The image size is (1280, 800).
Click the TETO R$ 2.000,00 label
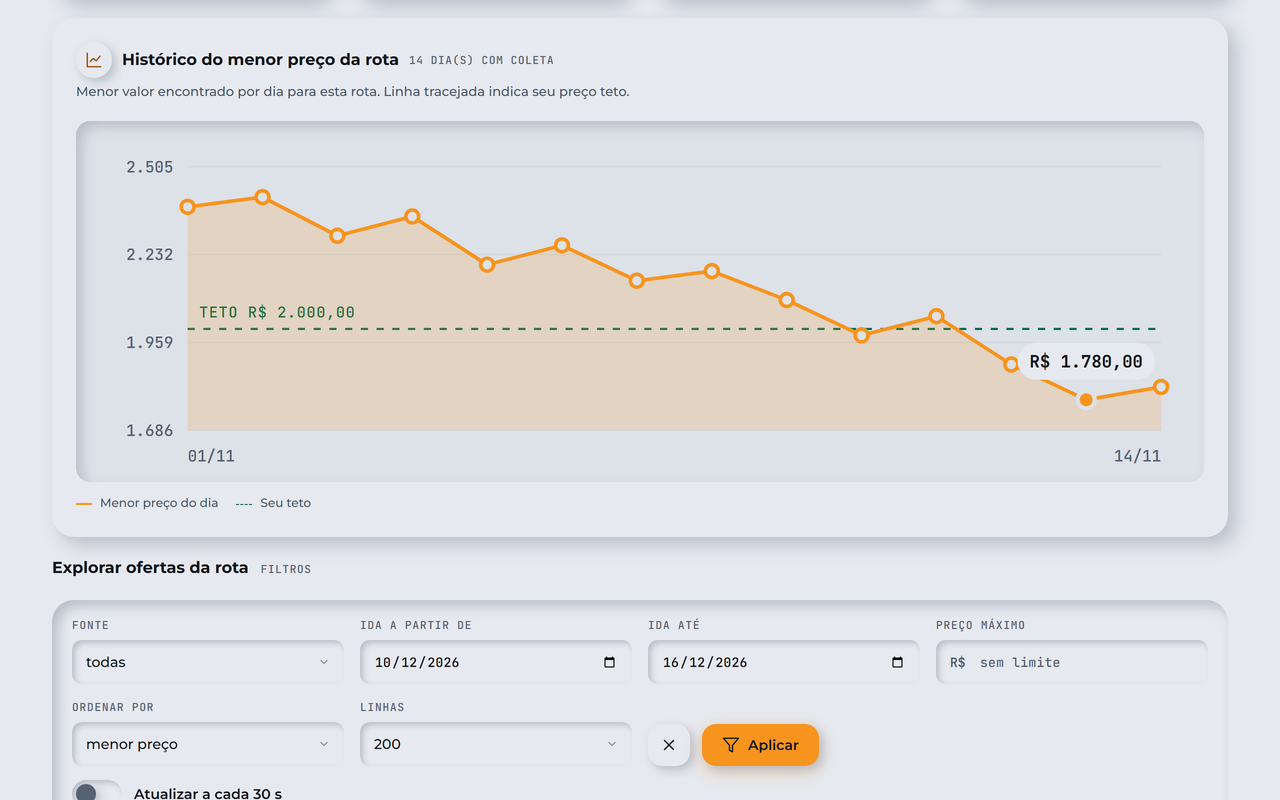[x=277, y=312]
